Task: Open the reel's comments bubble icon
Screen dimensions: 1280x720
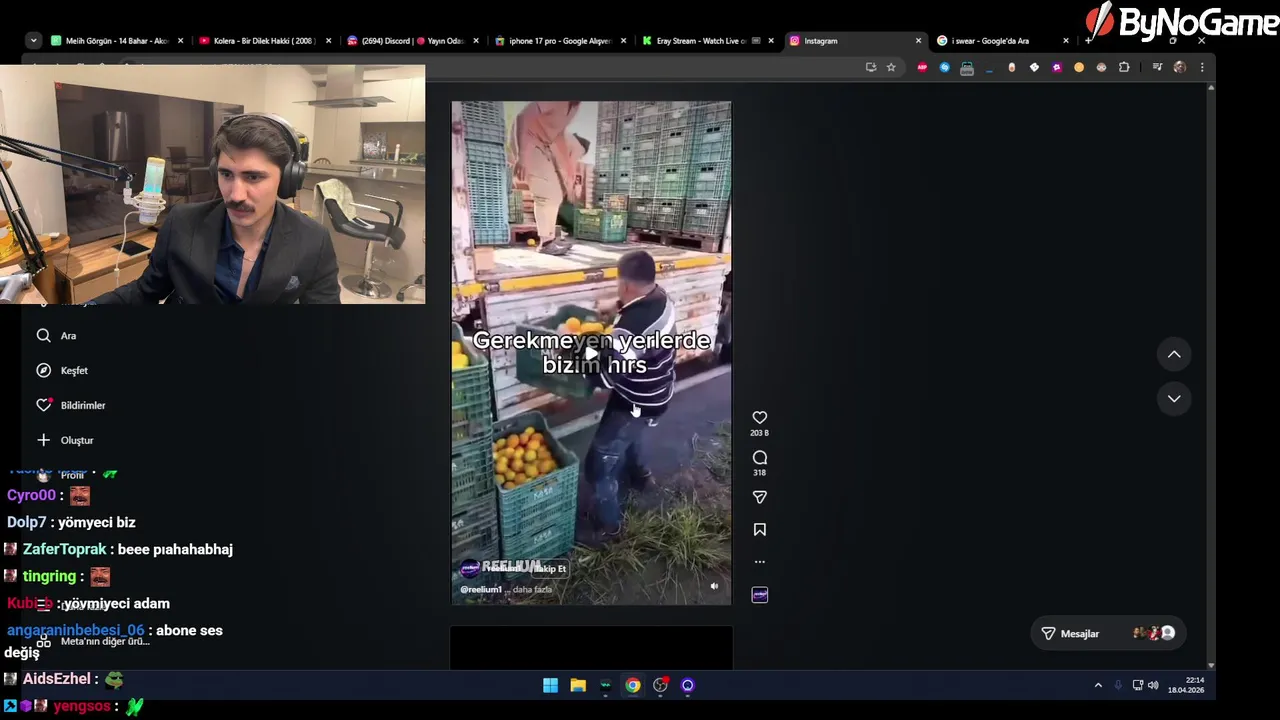Action: click(x=759, y=457)
